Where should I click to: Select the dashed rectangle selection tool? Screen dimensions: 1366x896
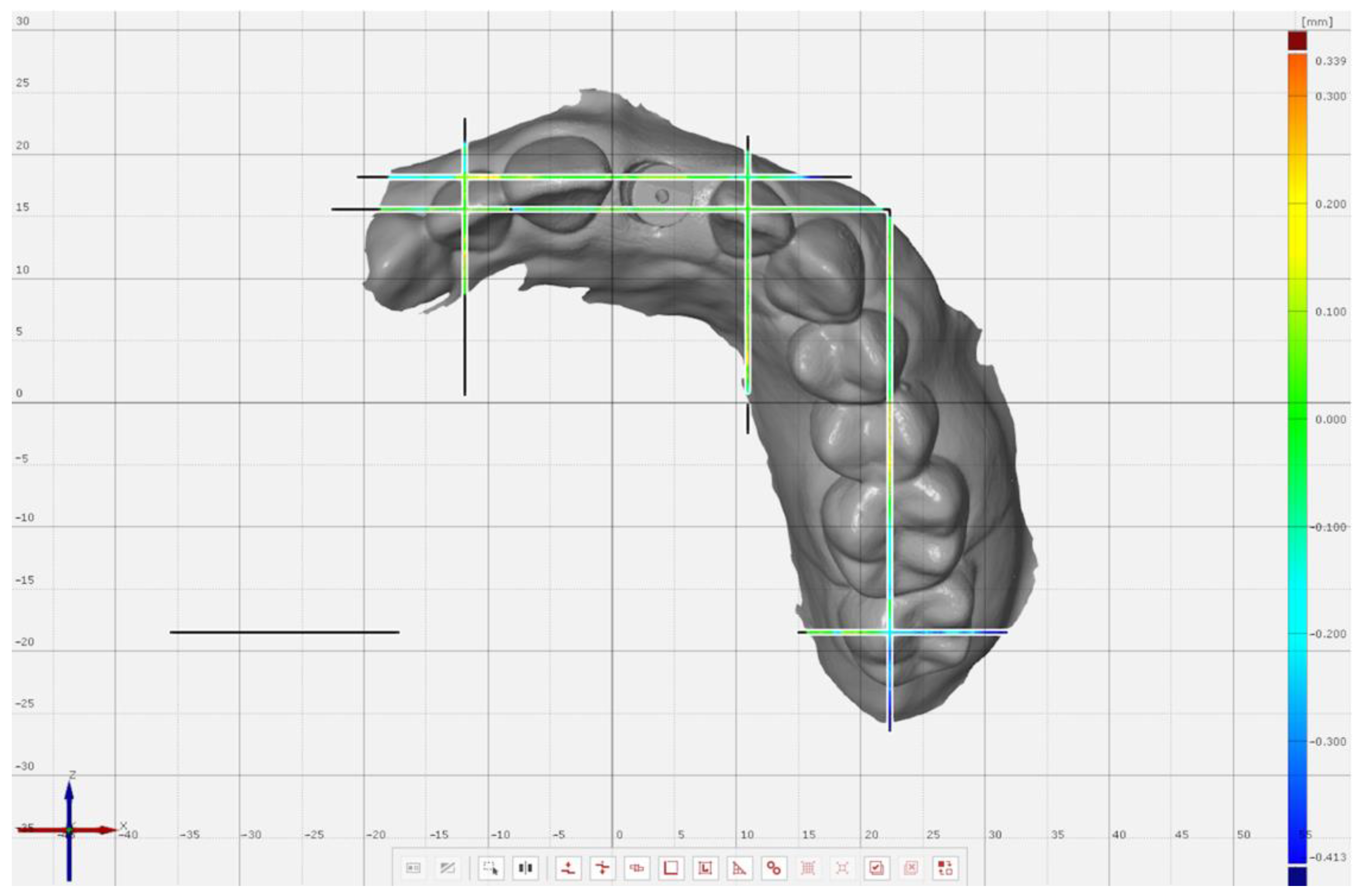(x=491, y=868)
